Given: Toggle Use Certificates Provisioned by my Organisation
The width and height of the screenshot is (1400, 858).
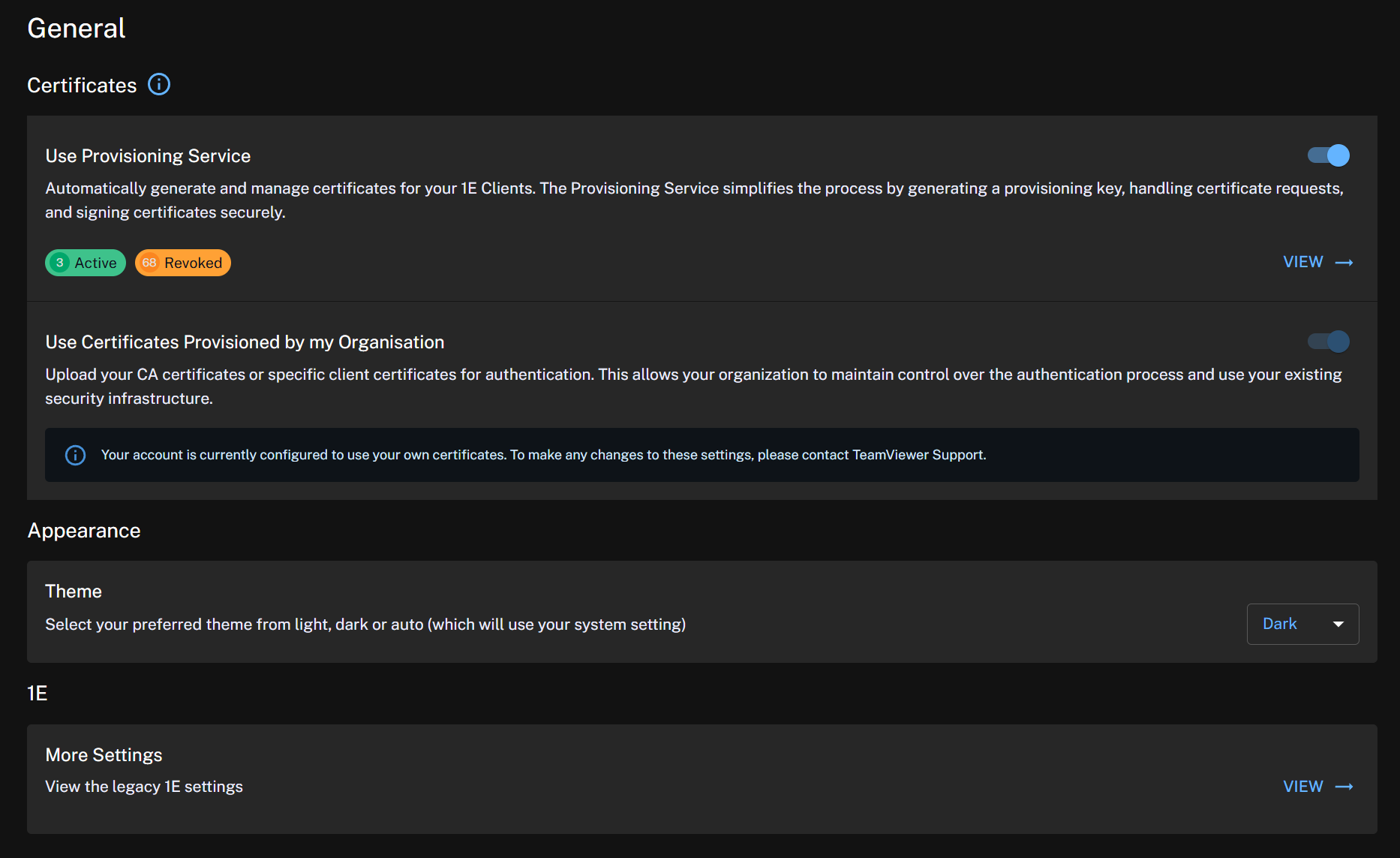Looking at the screenshot, I should [x=1328, y=342].
